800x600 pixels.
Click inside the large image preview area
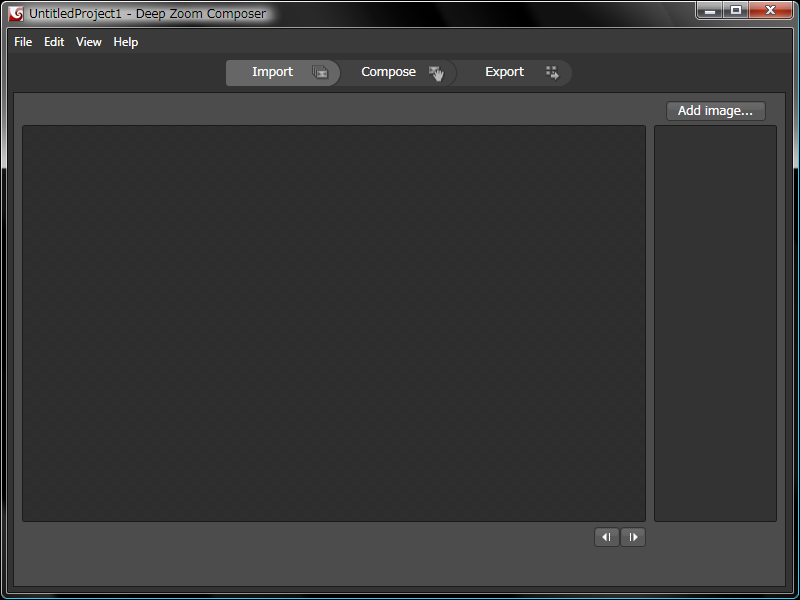(x=334, y=323)
